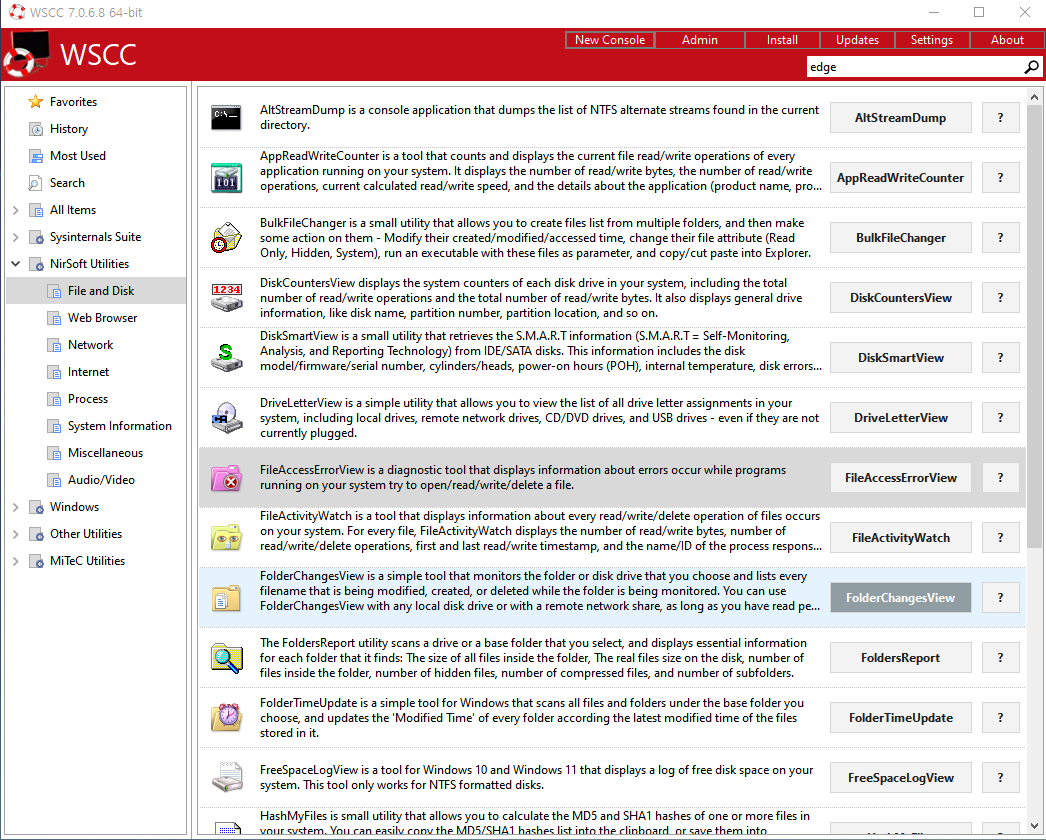
Task: Select the Internet category
Action: coord(88,372)
